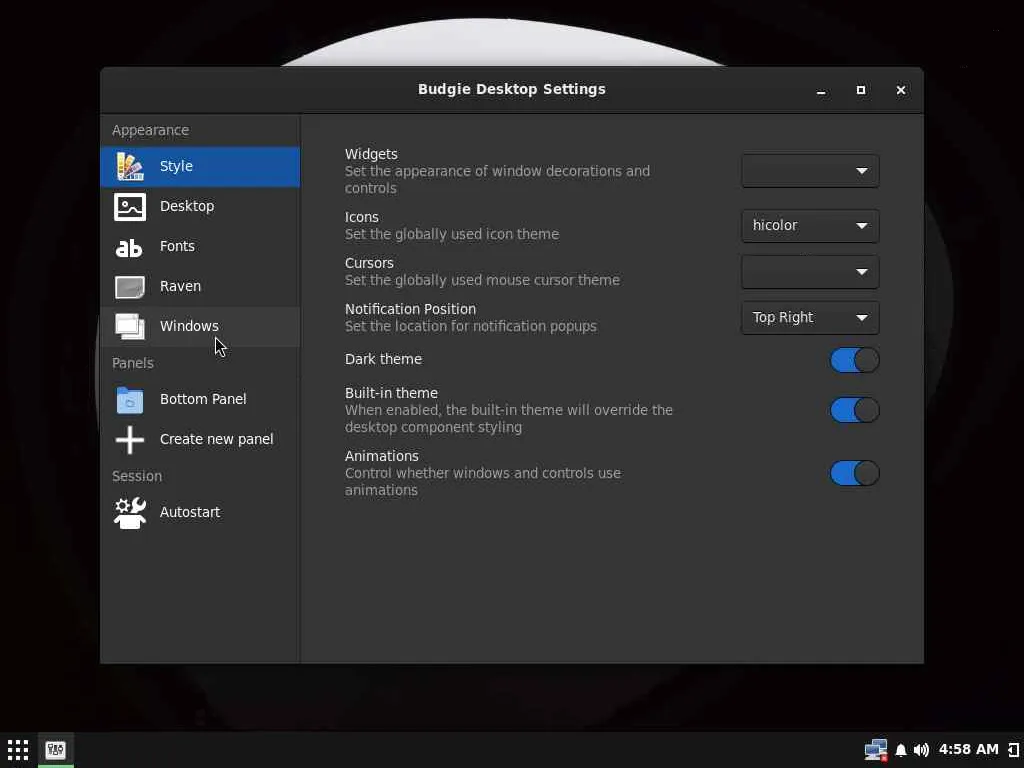Click the Icons setting label
Screen dimensions: 1024x768
click(x=362, y=217)
